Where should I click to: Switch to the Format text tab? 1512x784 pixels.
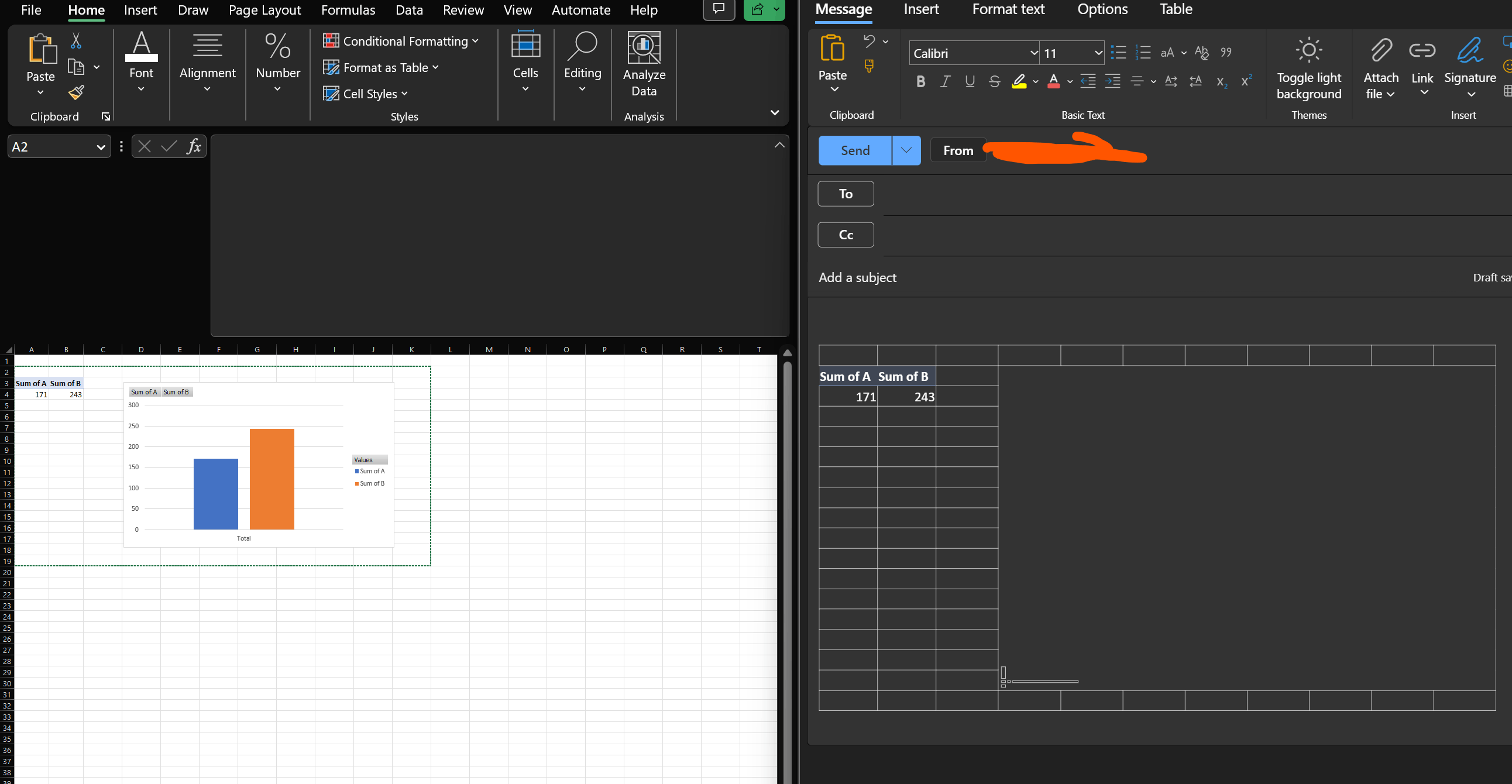pyautogui.click(x=1008, y=9)
